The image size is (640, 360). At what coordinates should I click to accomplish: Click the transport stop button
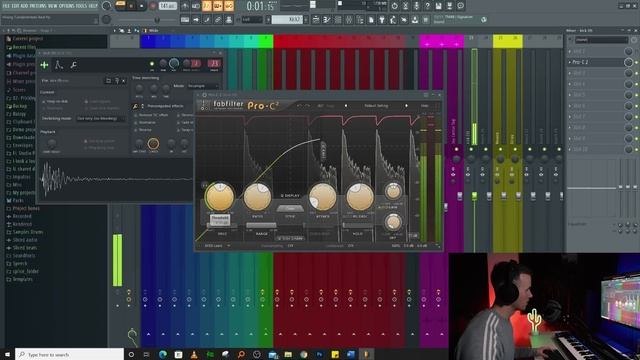click(141, 6)
